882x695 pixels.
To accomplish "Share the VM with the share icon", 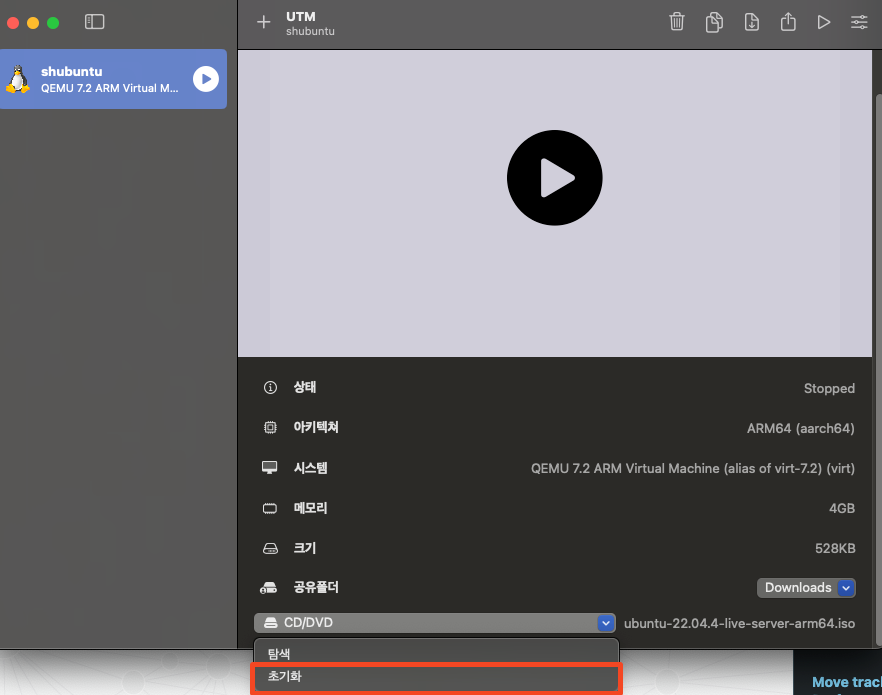I will [x=788, y=22].
